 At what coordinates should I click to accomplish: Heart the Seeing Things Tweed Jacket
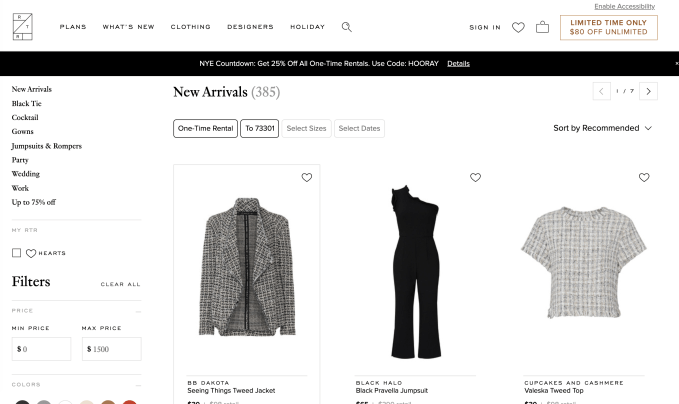(307, 178)
